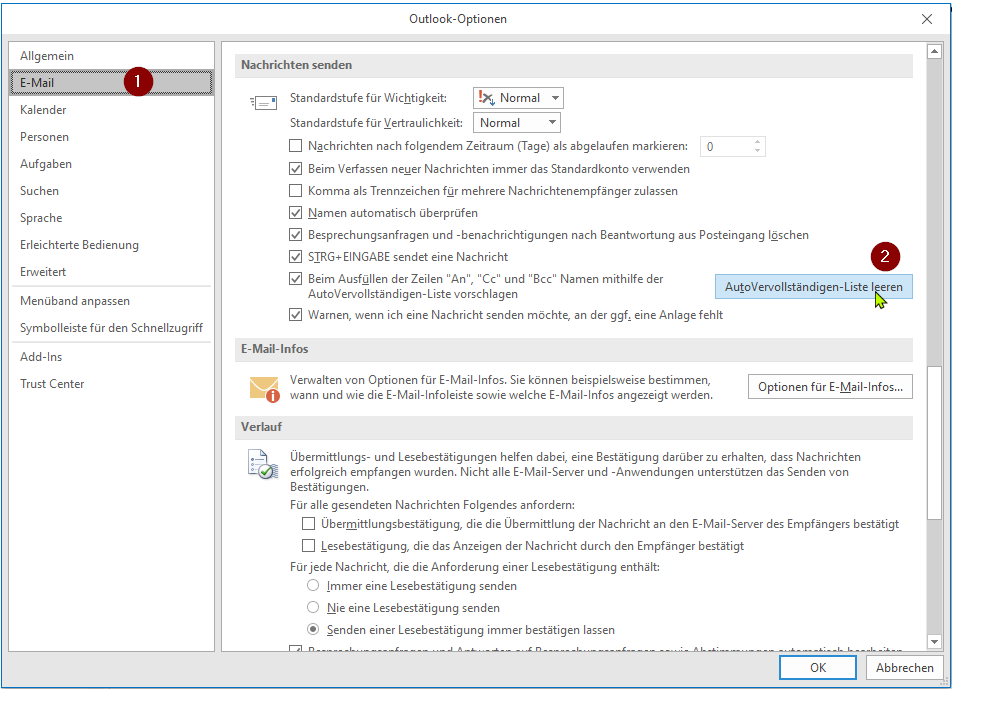Close the Outlook-Optionen dialog
Image resolution: width=986 pixels, height=705 pixels.
pyautogui.click(x=927, y=19)
